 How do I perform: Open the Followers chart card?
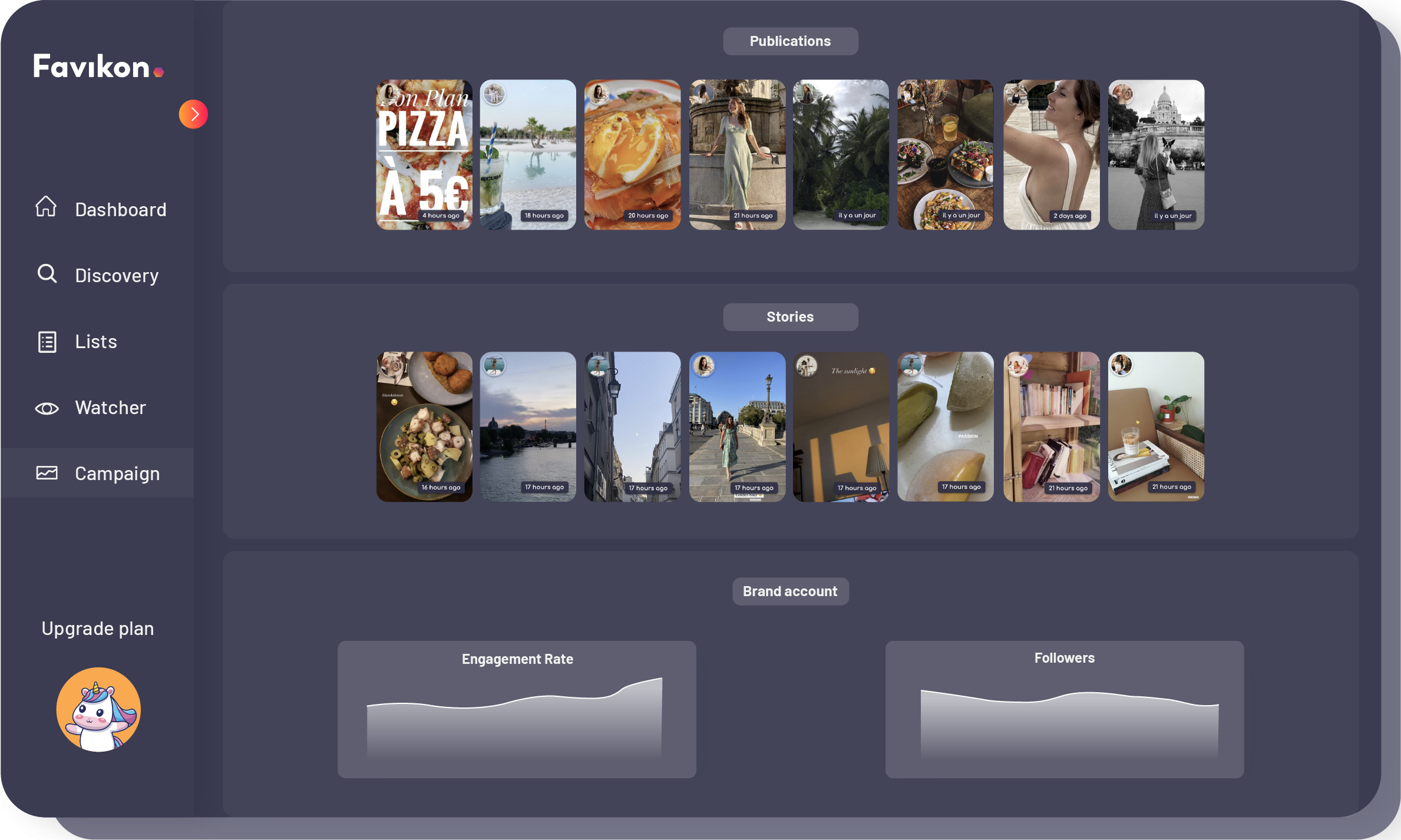[1064, 709]
